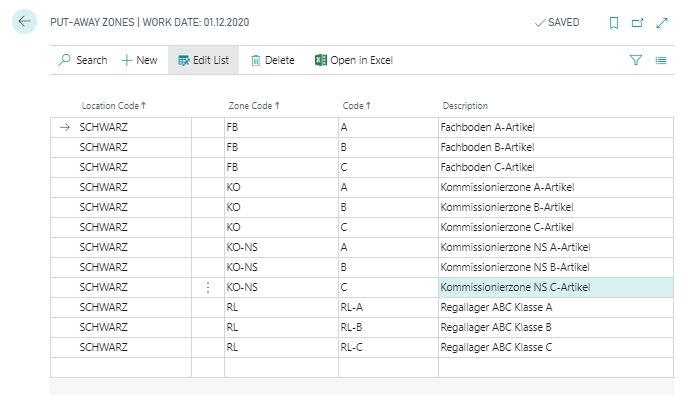Show more options for KO-NS C row

pos(208,287)
